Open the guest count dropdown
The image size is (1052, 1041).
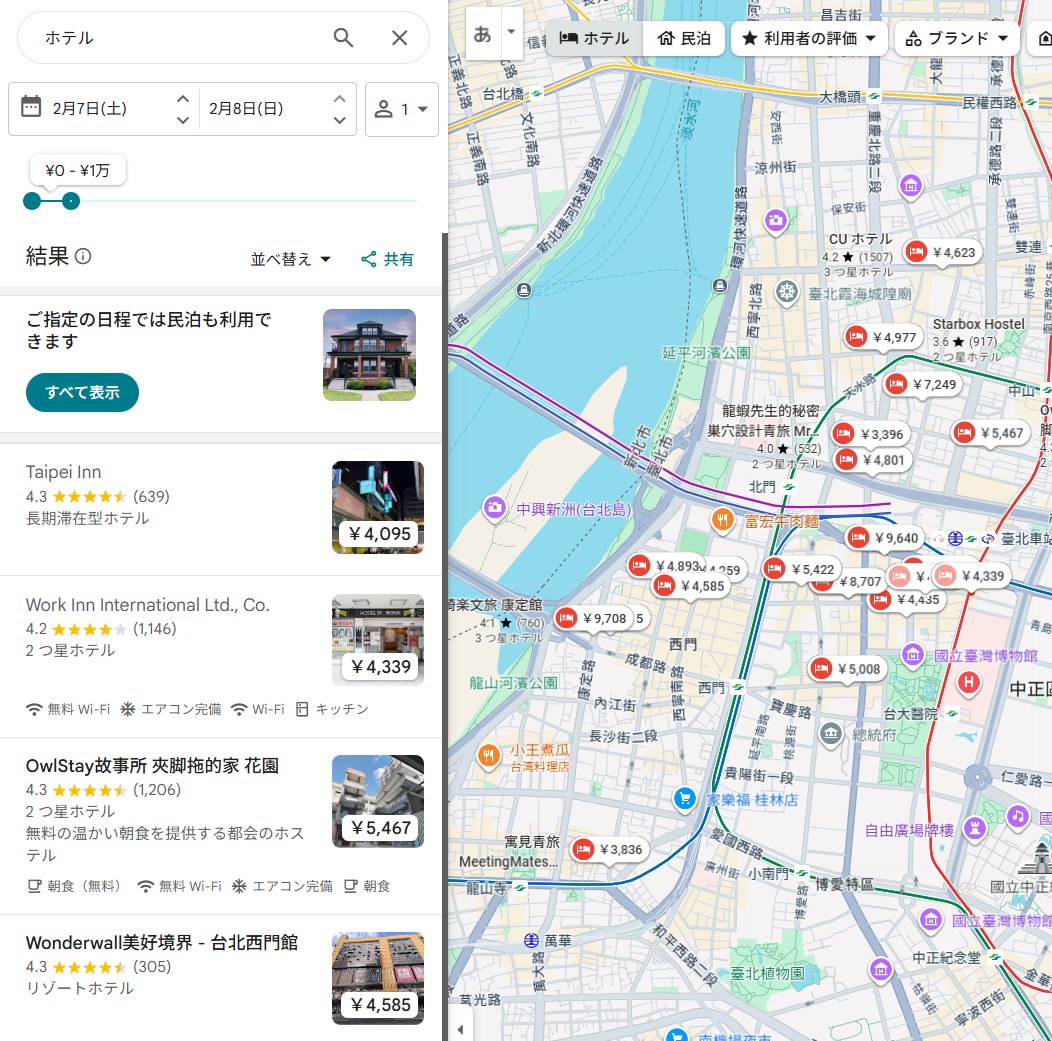pos(404,109)
